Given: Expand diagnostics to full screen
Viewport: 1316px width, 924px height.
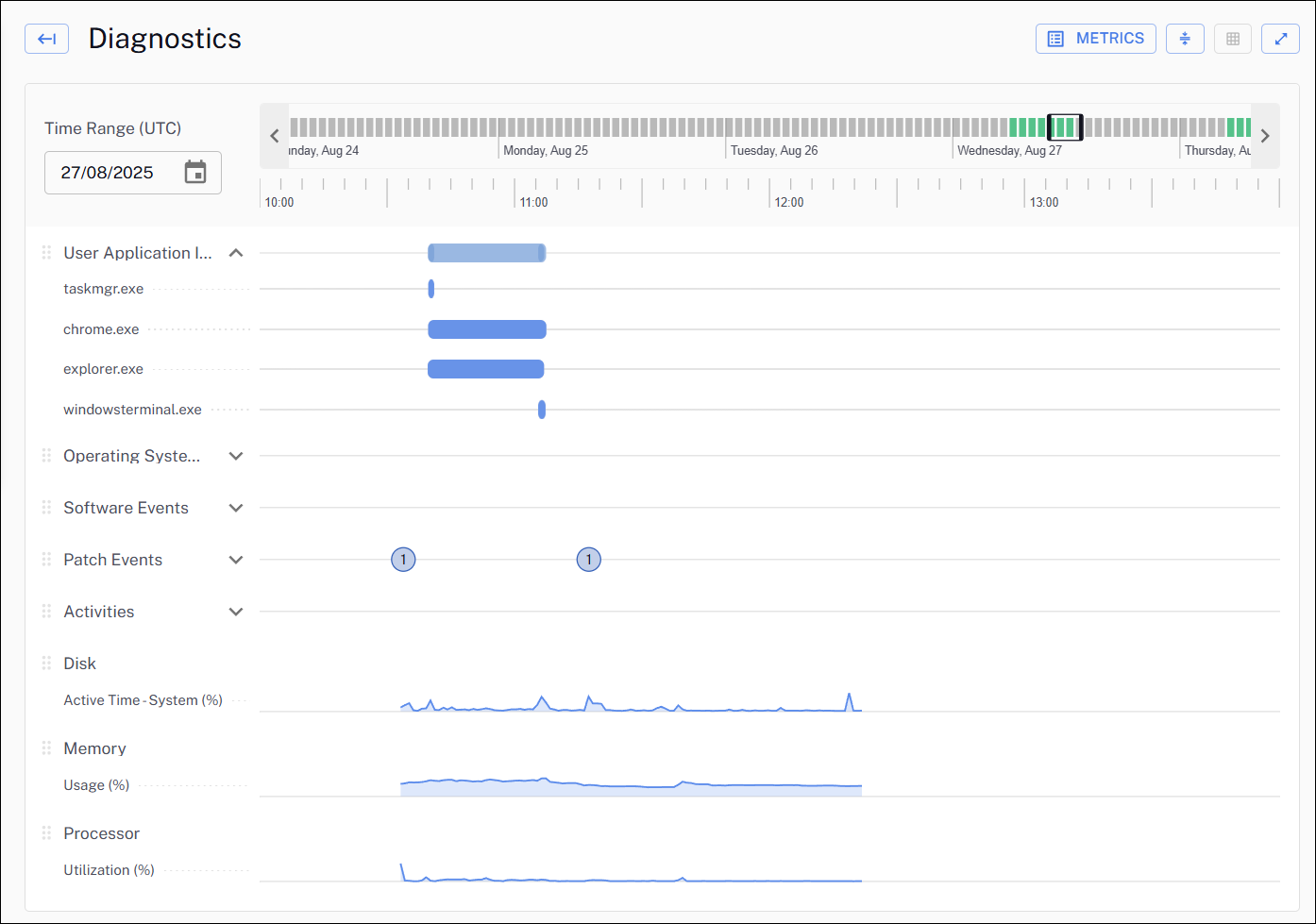Looking at the screenshot, I should coord(1280,39).
